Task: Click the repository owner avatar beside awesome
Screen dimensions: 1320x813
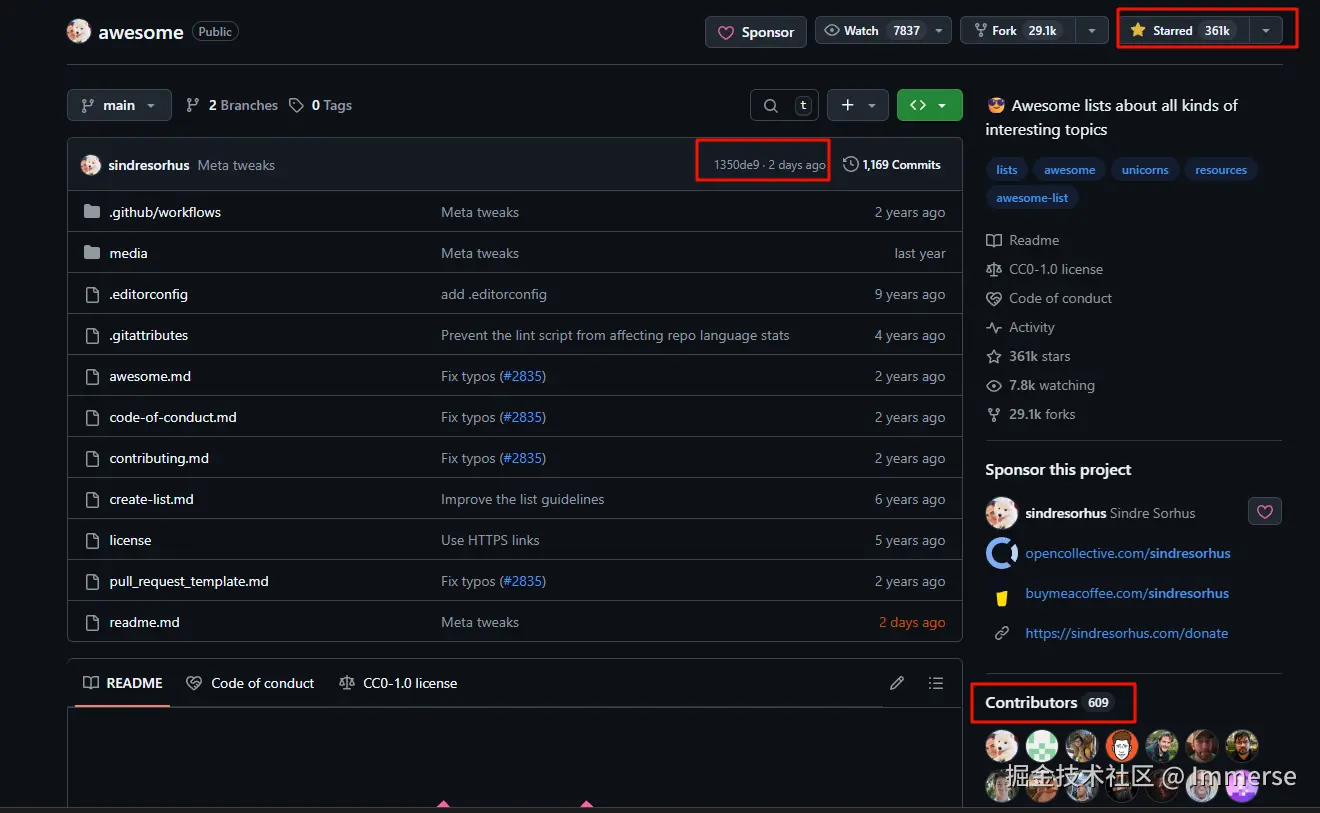Action: pyautogui.click(x=79, y=31)
